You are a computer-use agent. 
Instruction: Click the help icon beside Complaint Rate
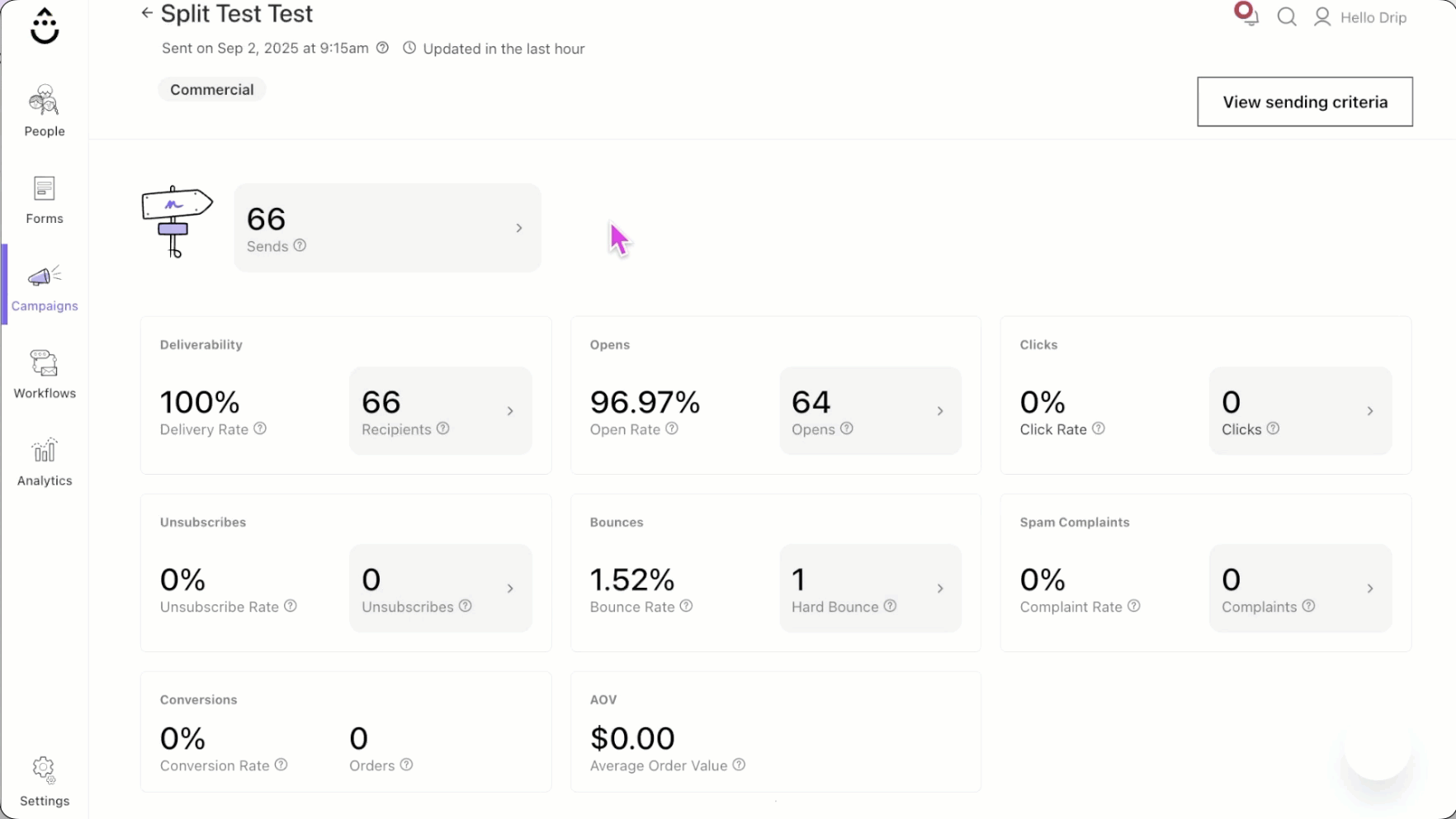tap(1134, 606)
